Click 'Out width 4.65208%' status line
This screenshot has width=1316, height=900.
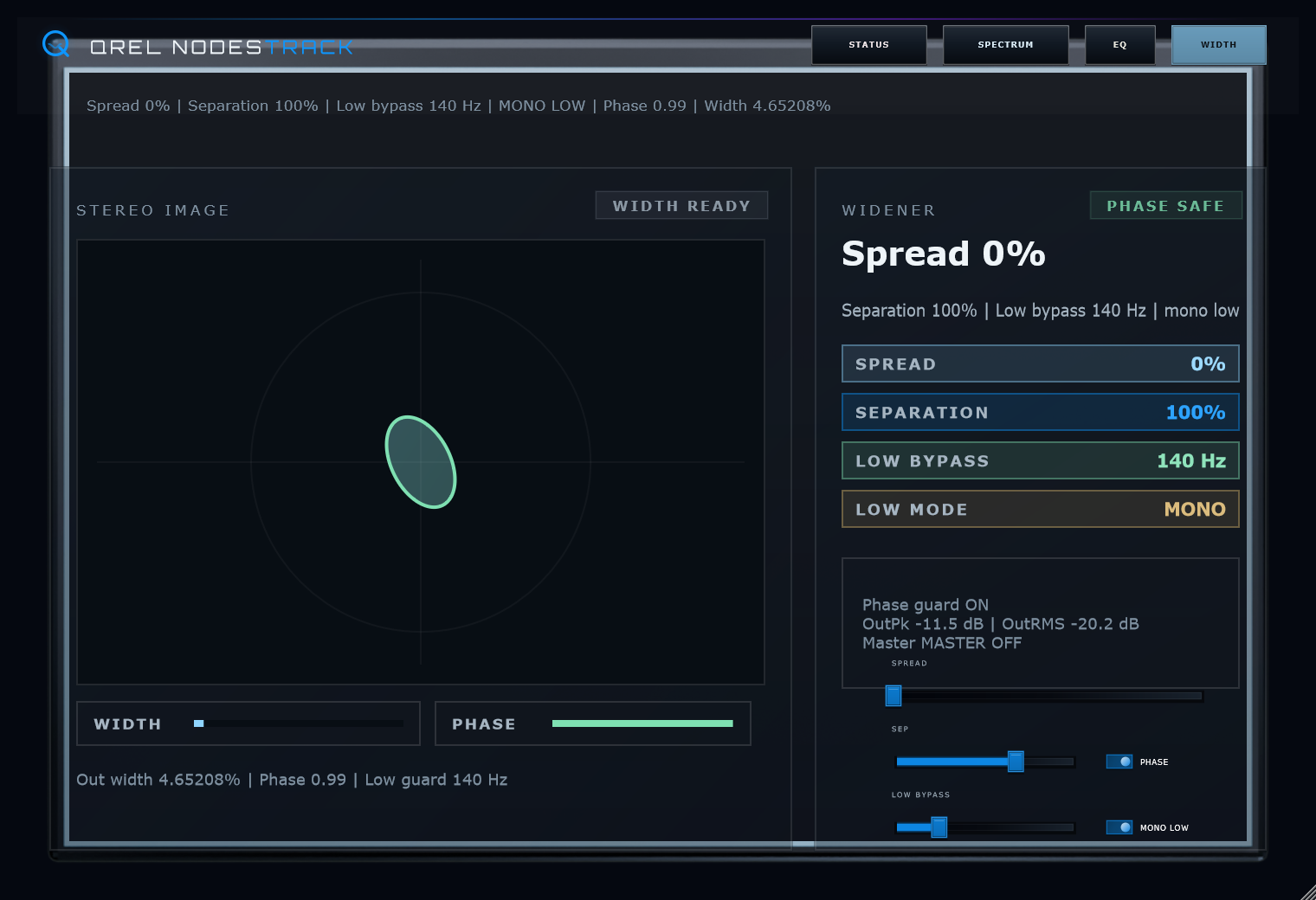[x=292, y=780]
